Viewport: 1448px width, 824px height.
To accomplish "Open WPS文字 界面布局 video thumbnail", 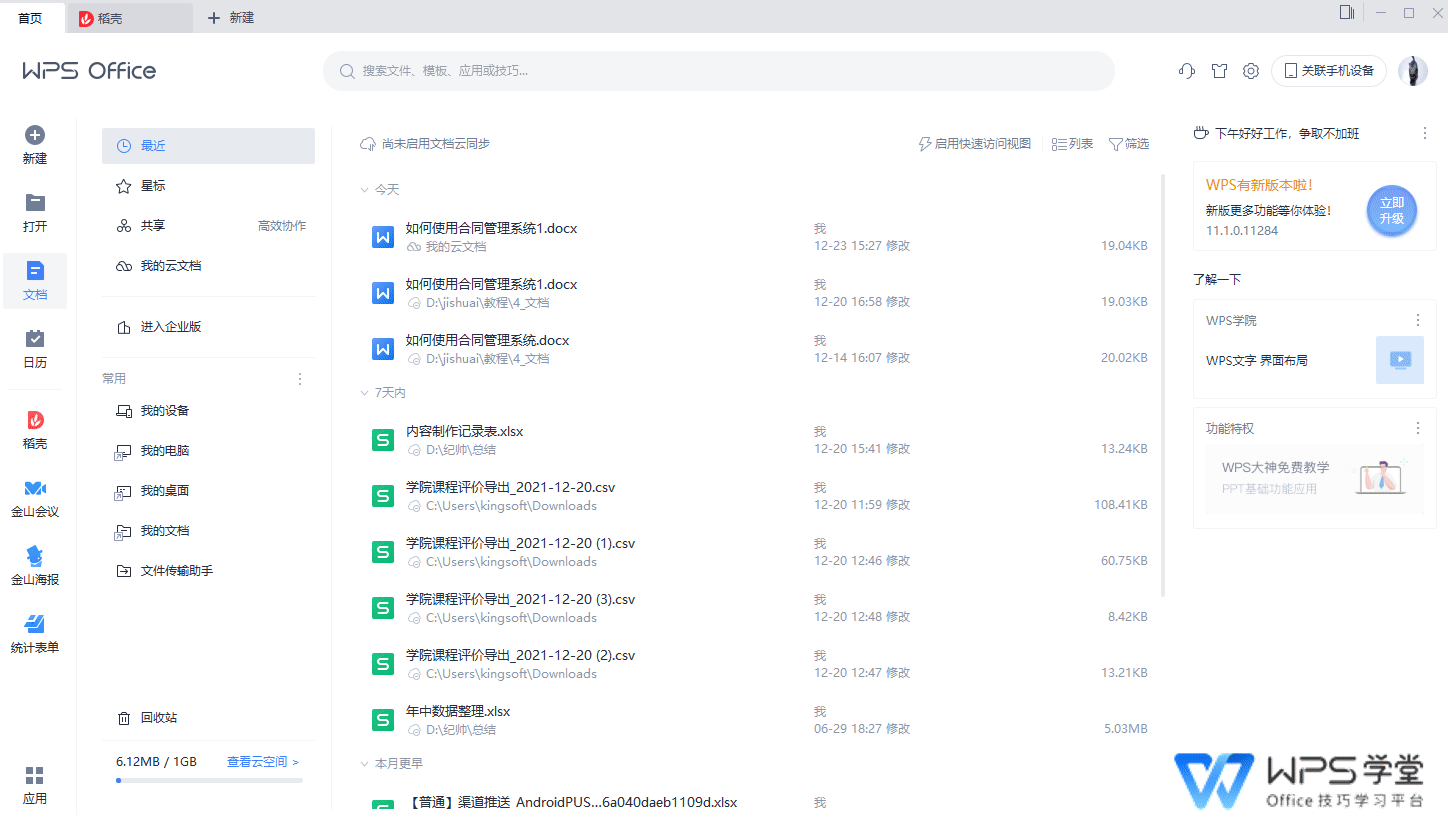I will tap(1400, 360).
